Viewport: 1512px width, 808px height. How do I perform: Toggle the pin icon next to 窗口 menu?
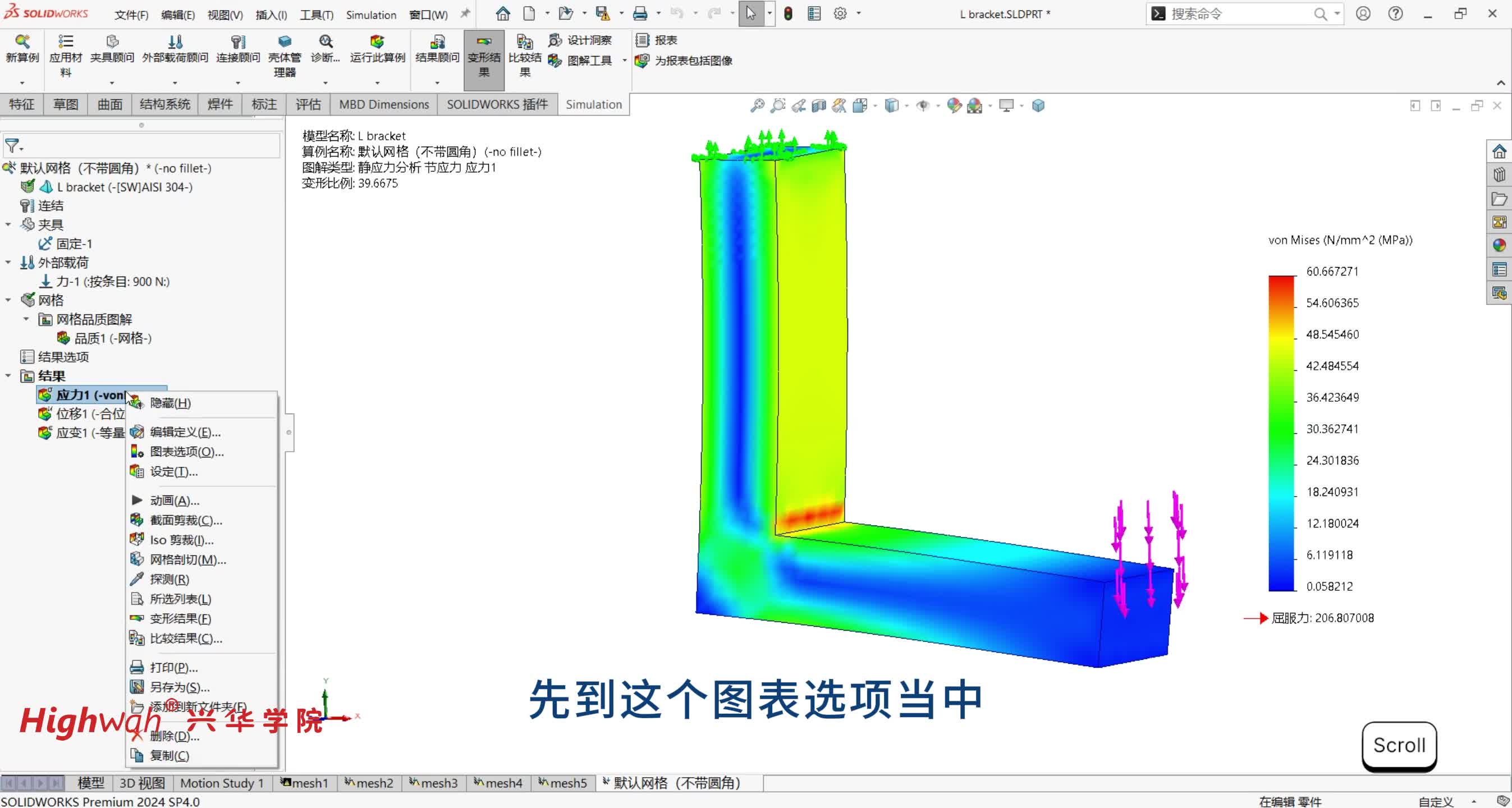point(465,13)
